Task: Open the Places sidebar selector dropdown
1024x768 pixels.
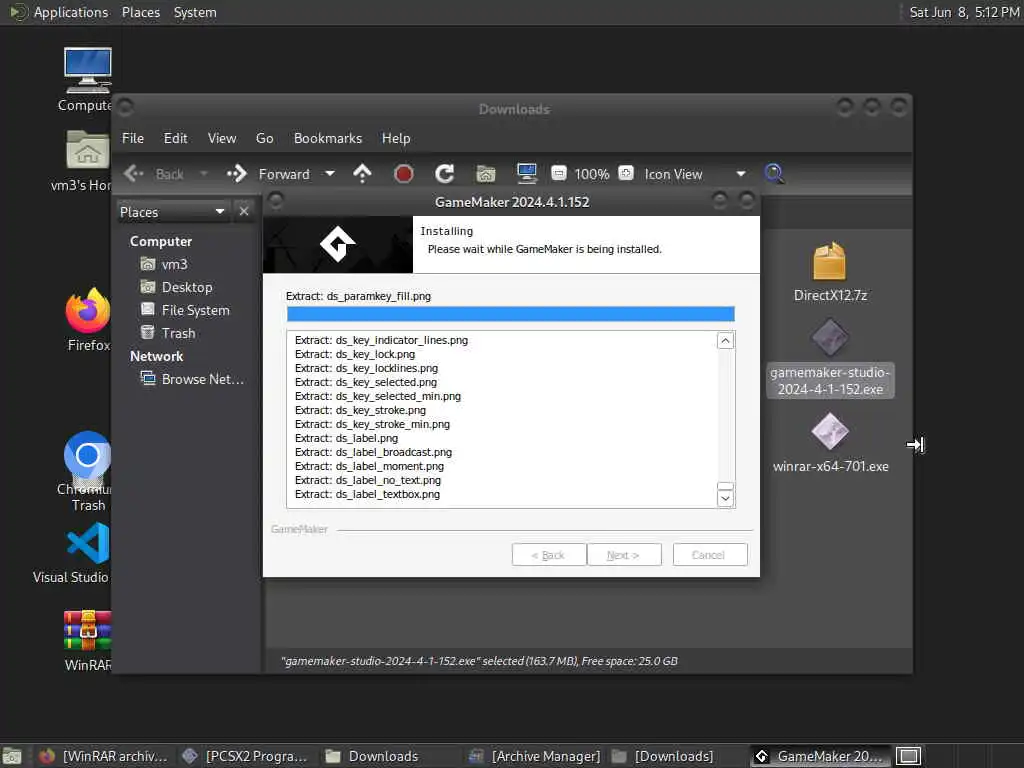Action: 172,212
